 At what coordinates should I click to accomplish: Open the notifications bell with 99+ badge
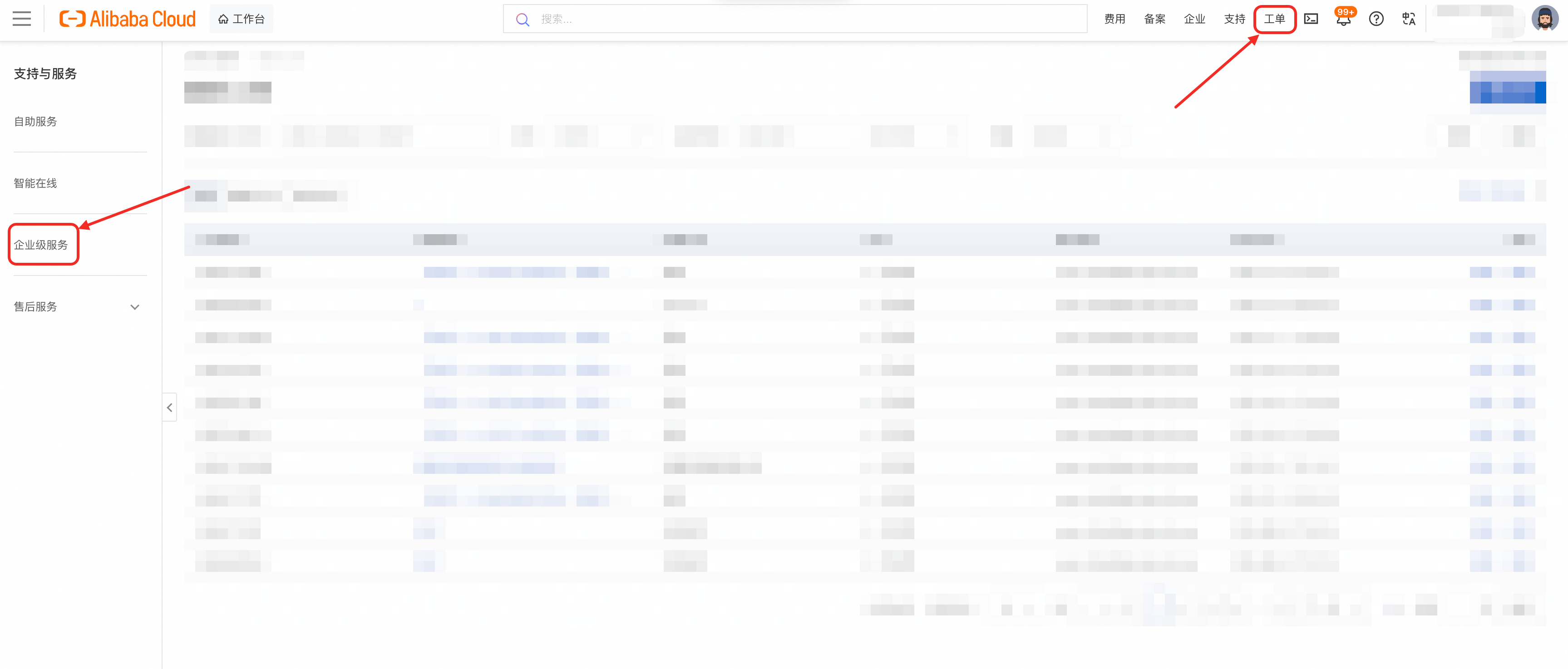[1343, 19]
